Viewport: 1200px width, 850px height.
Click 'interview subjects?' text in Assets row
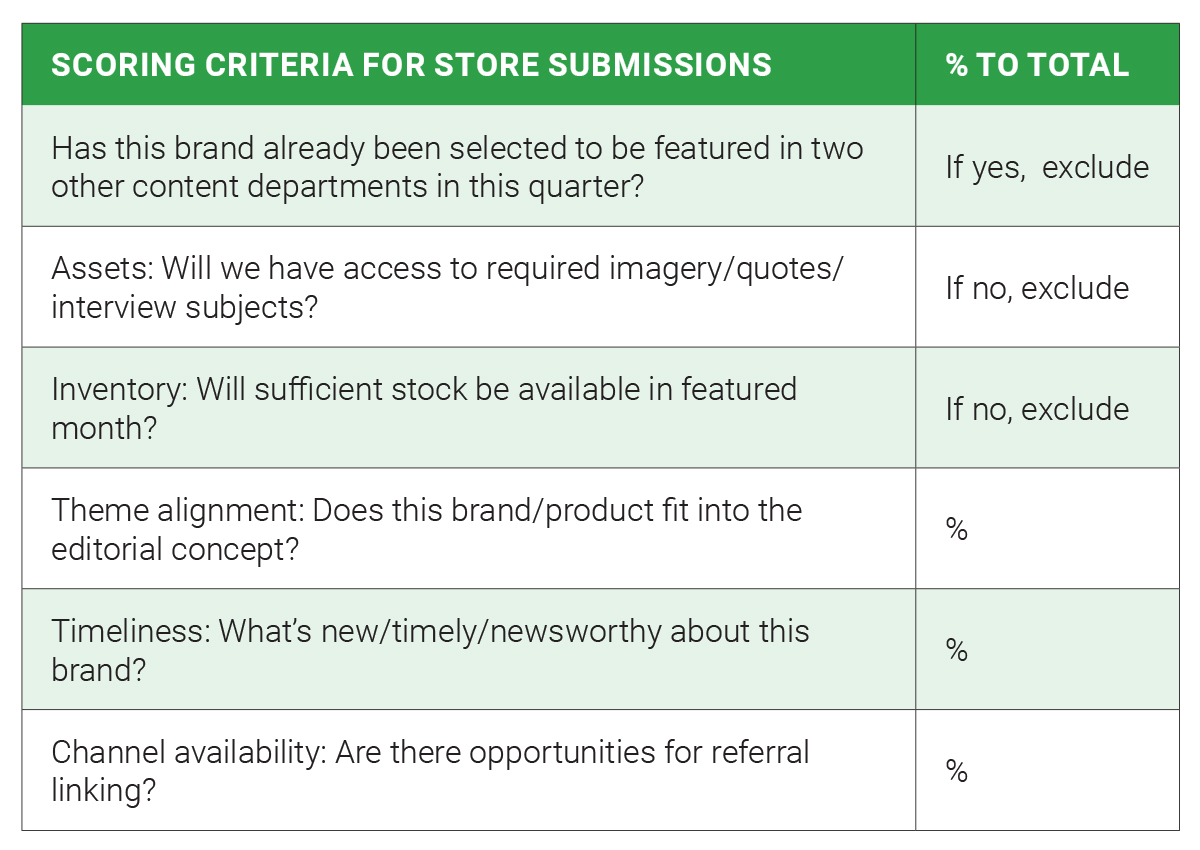(x=184, y=307)
